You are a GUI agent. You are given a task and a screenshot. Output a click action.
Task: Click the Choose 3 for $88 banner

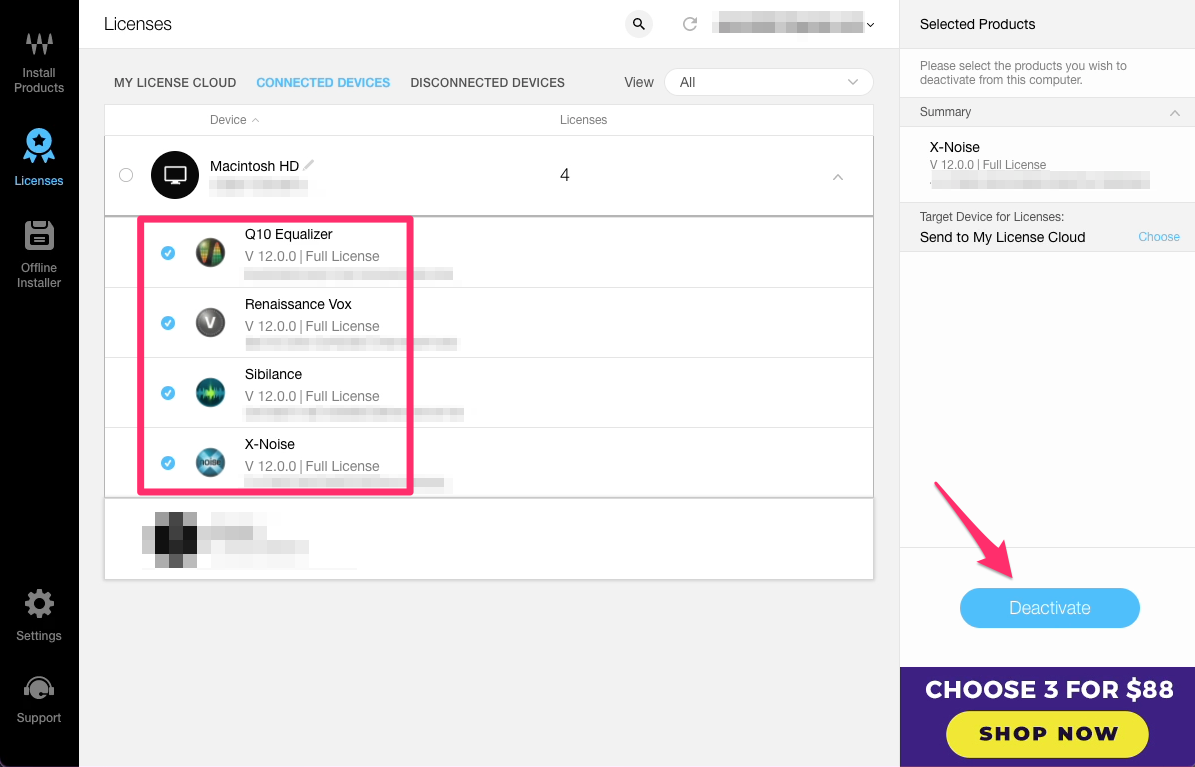tap(1047, 717)
